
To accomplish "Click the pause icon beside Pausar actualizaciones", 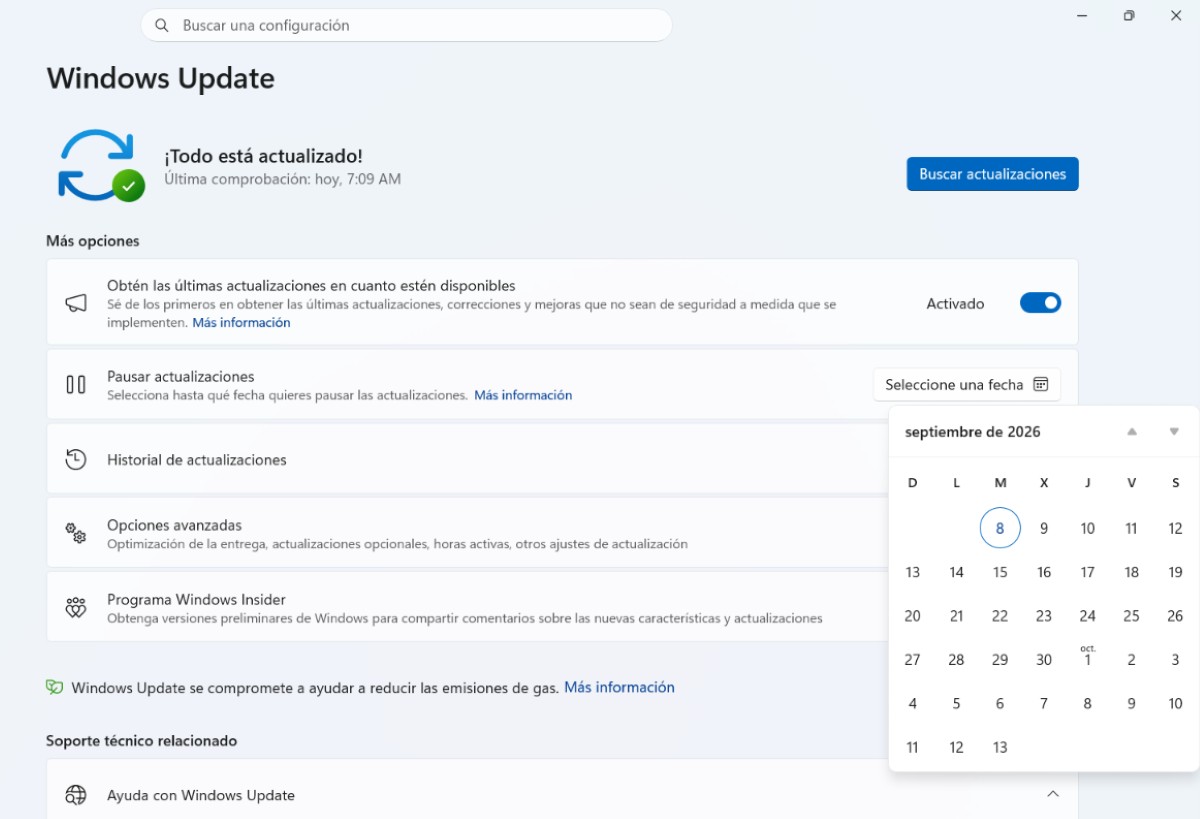I will coord(76,384).
